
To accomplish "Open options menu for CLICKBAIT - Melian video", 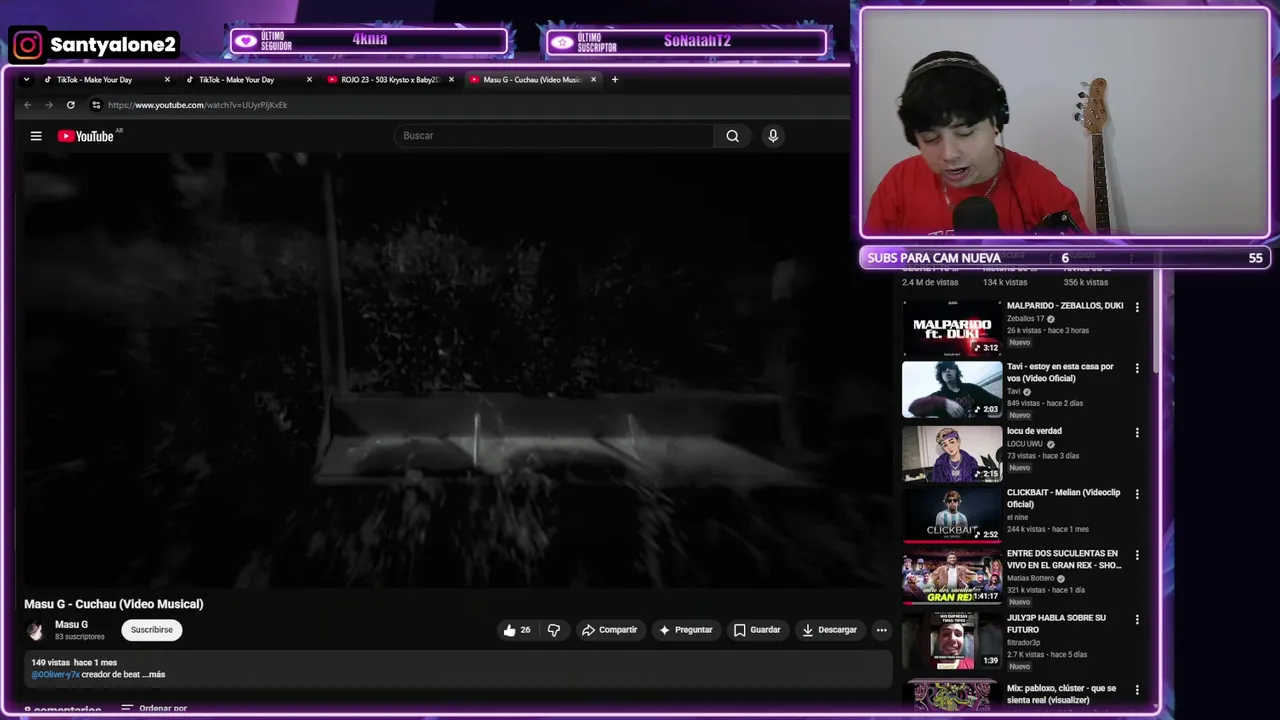I will pyautogui.click(x=1137, y=494).
